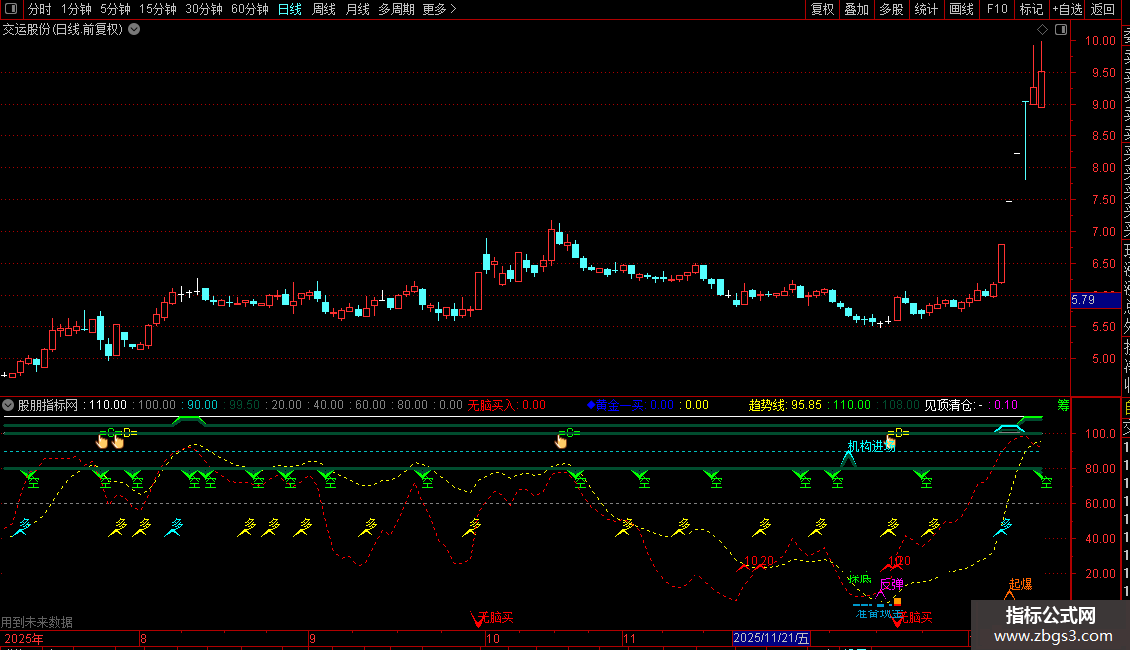Toggle the right info panel icon
The image size is (1130, 650).
[x=1061, y=30]
